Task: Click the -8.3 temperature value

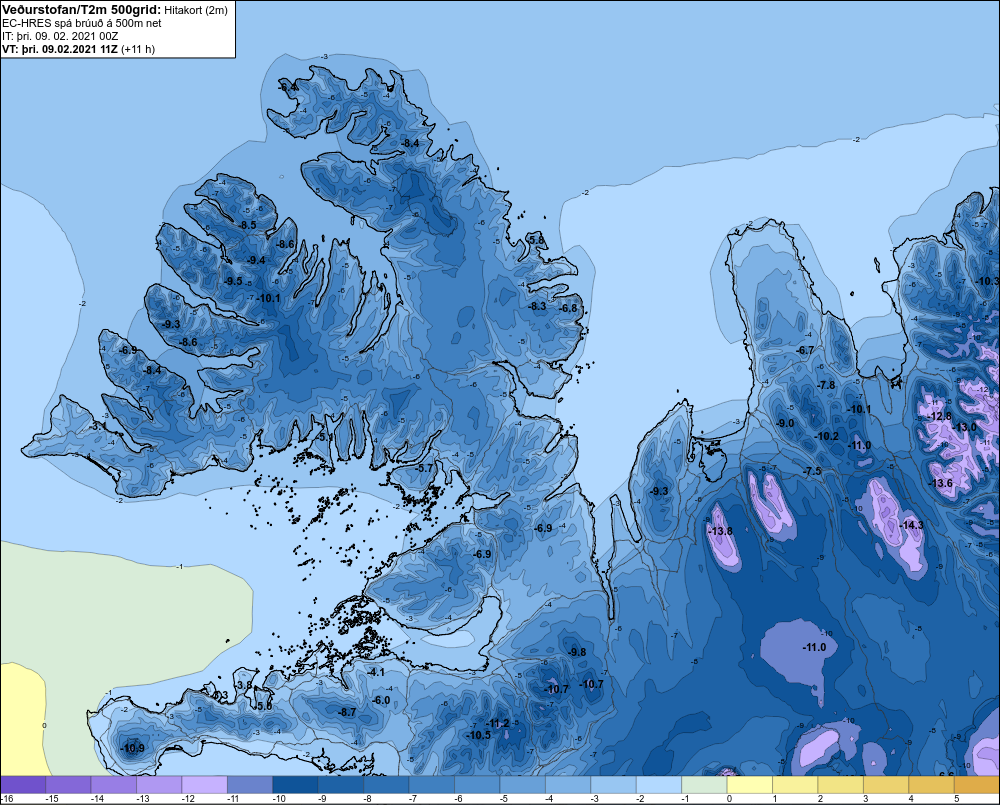Action: [537, 306]
